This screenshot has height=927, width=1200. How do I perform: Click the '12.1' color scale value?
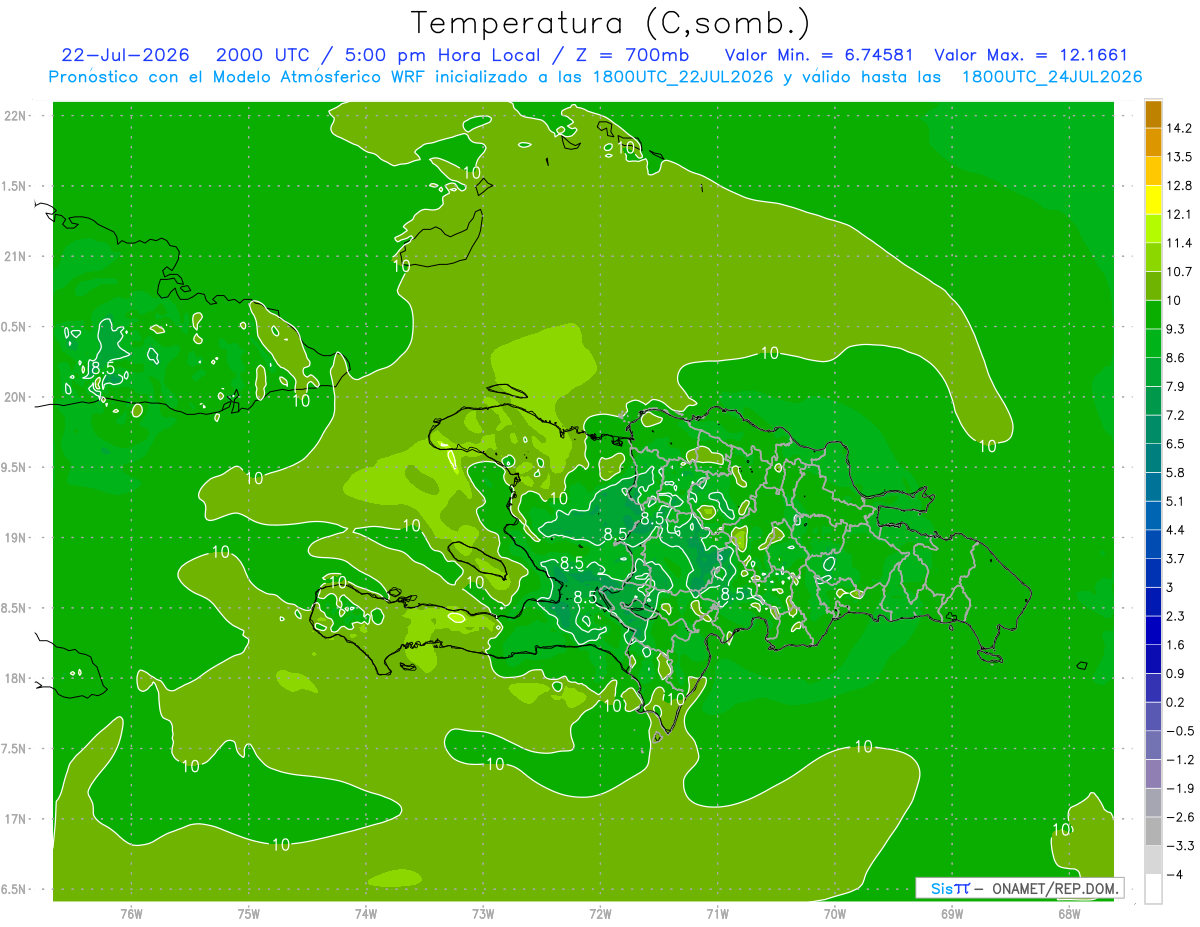pos(1178,215)
